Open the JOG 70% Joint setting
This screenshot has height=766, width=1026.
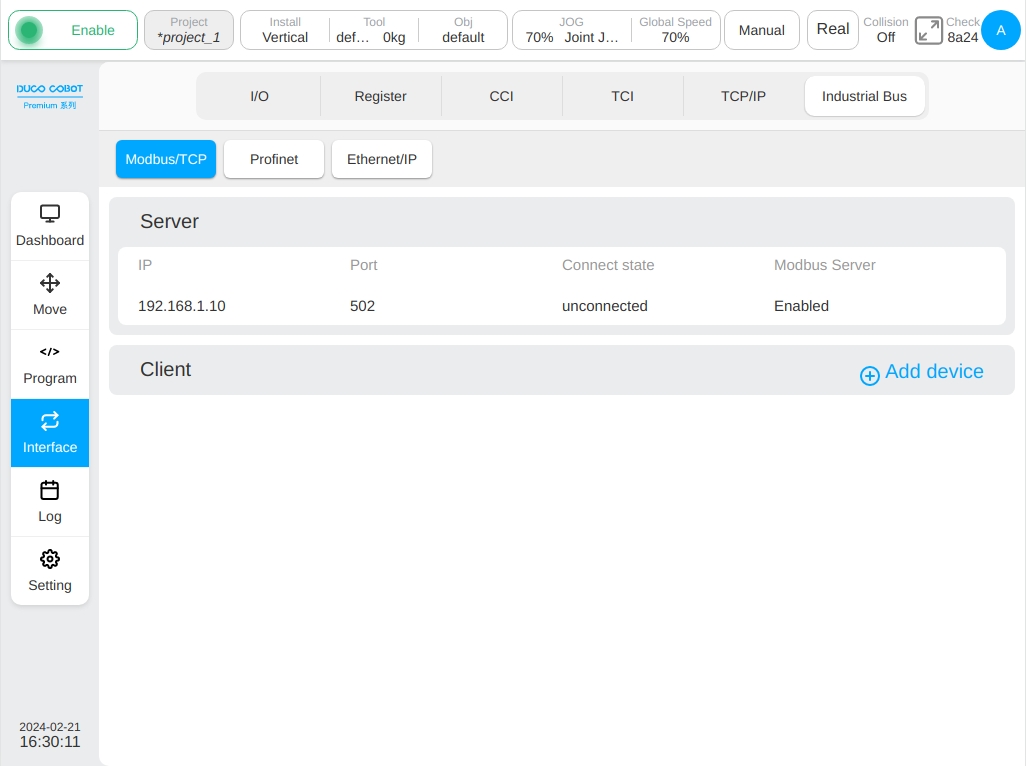click(x=571, y=30)
